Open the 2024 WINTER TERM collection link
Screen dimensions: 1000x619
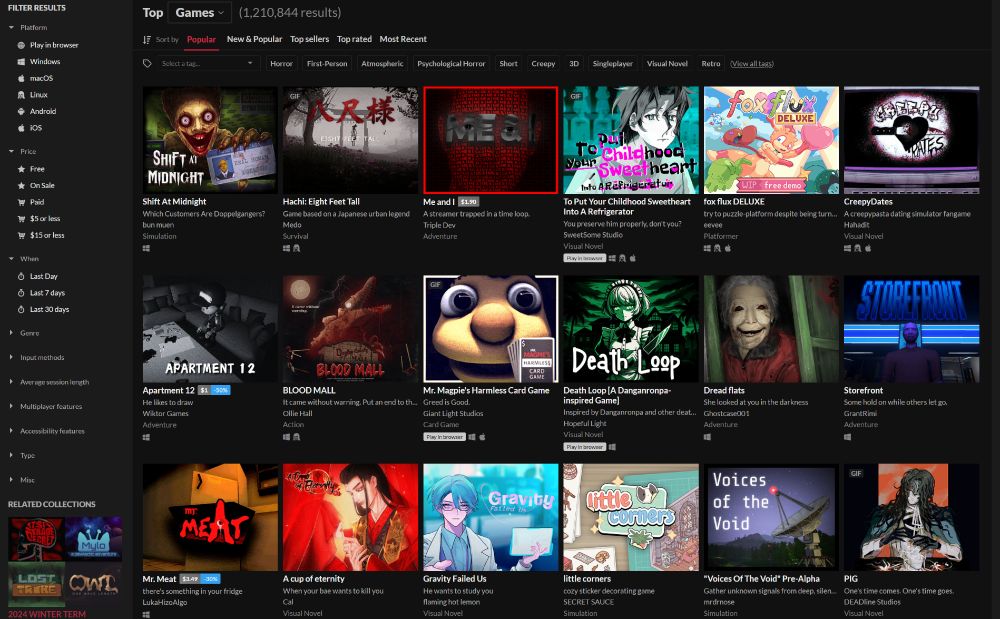47,614
